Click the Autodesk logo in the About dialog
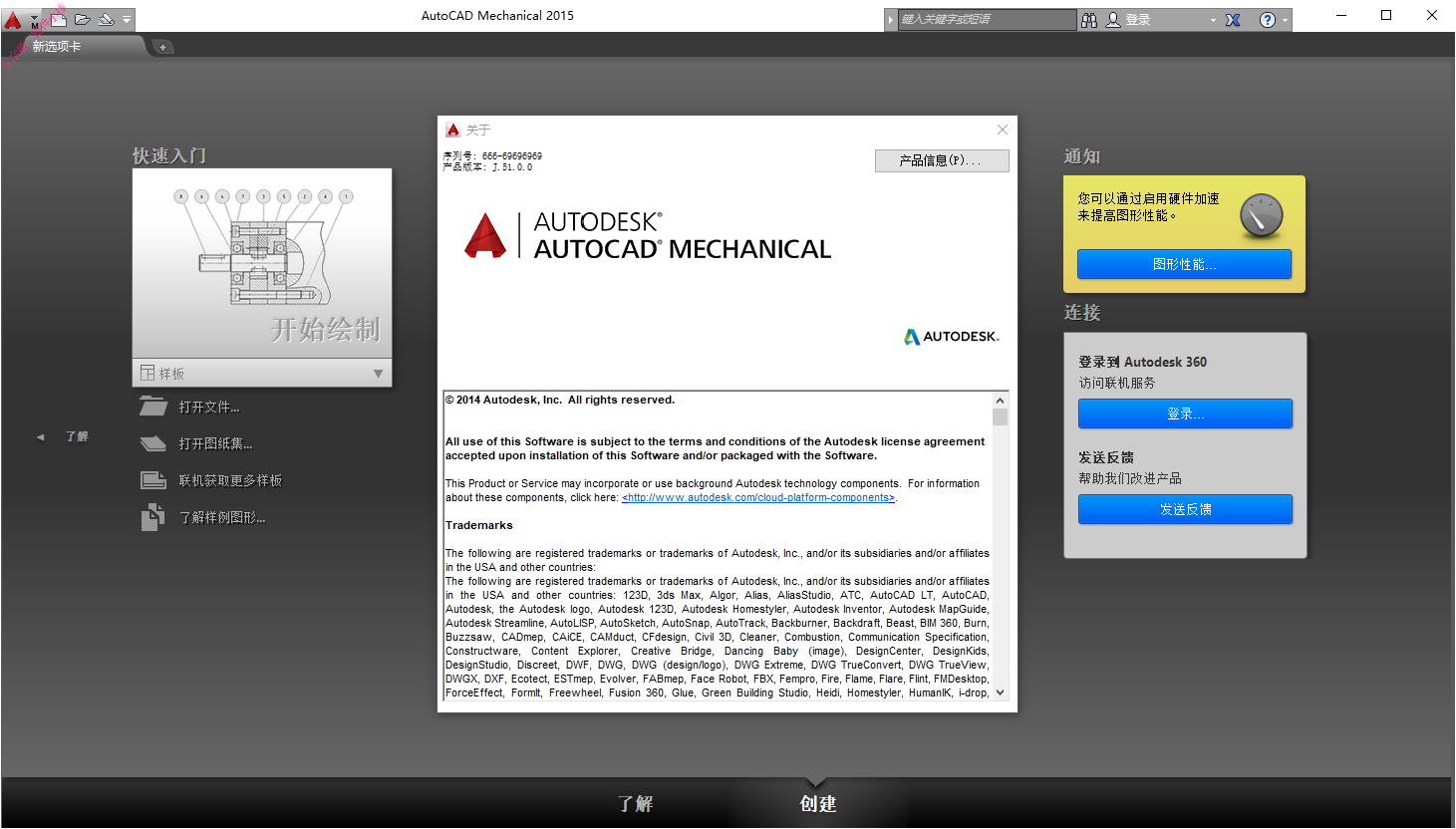Screen dimensions: 1456x829 coord(952,337)
